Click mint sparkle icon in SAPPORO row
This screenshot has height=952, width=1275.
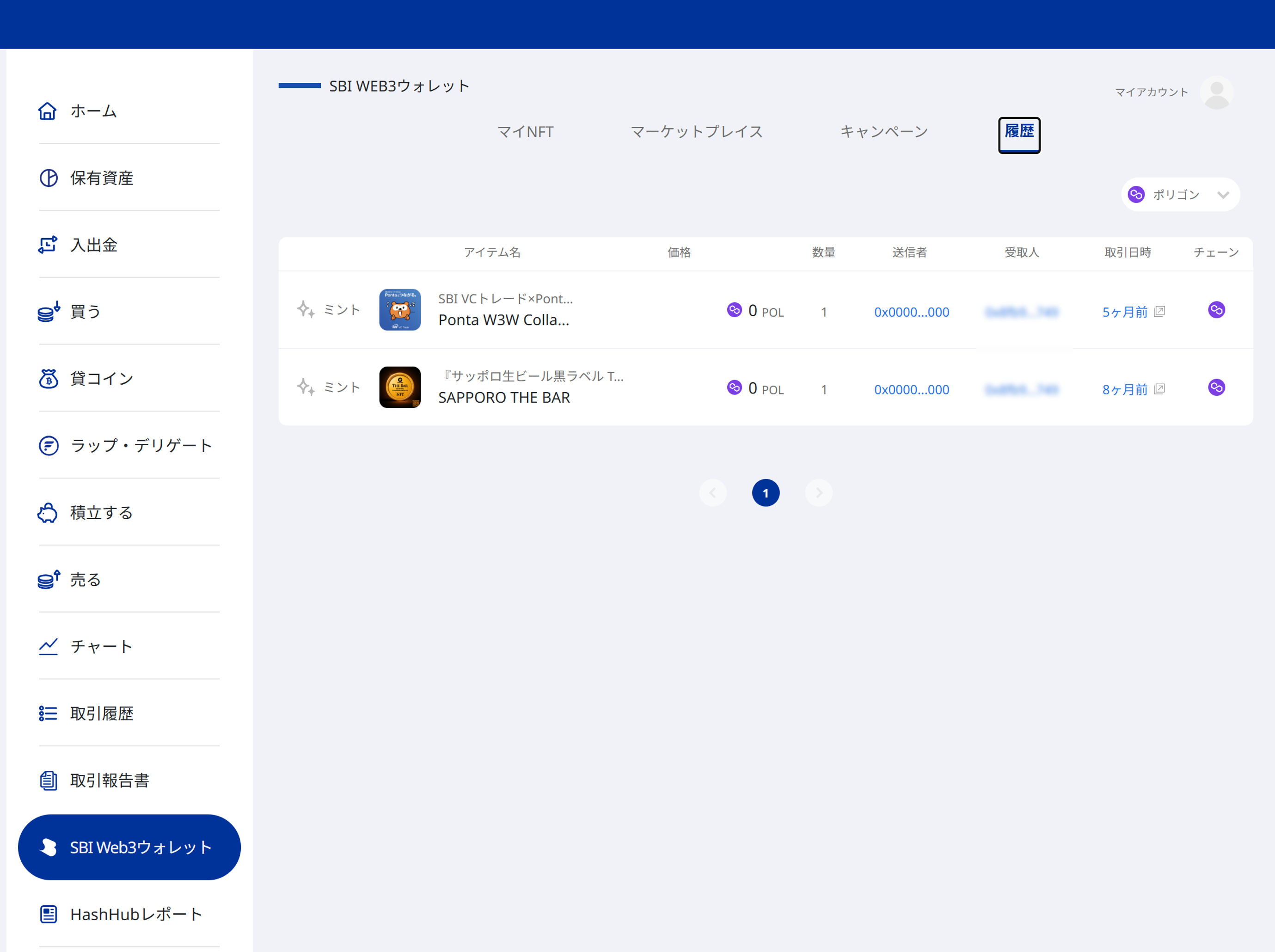tap(306, 387)
